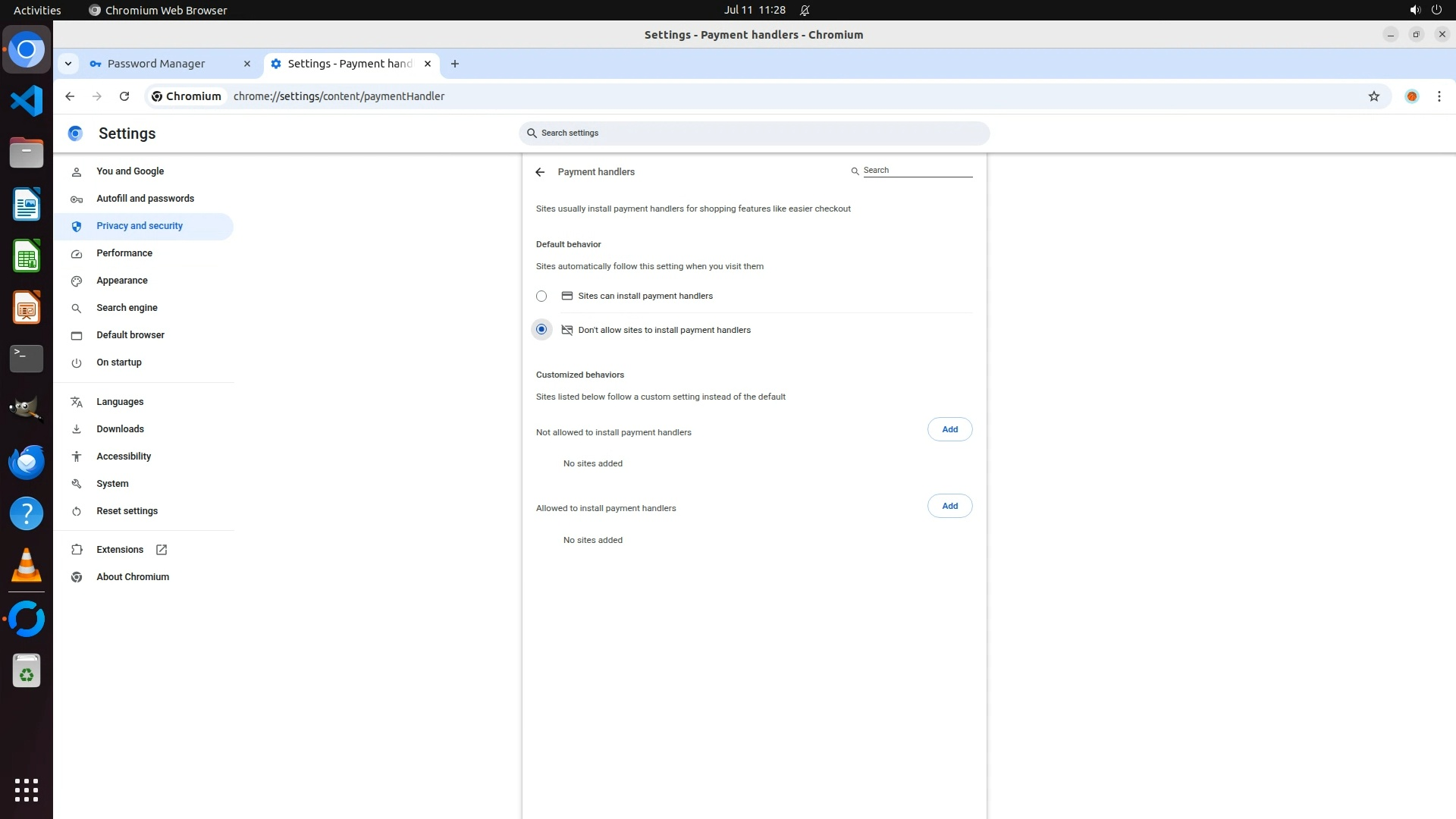Click the back arrow beside Payment handlers
The height and width of the screenshot is (819, 1456).
540,172
